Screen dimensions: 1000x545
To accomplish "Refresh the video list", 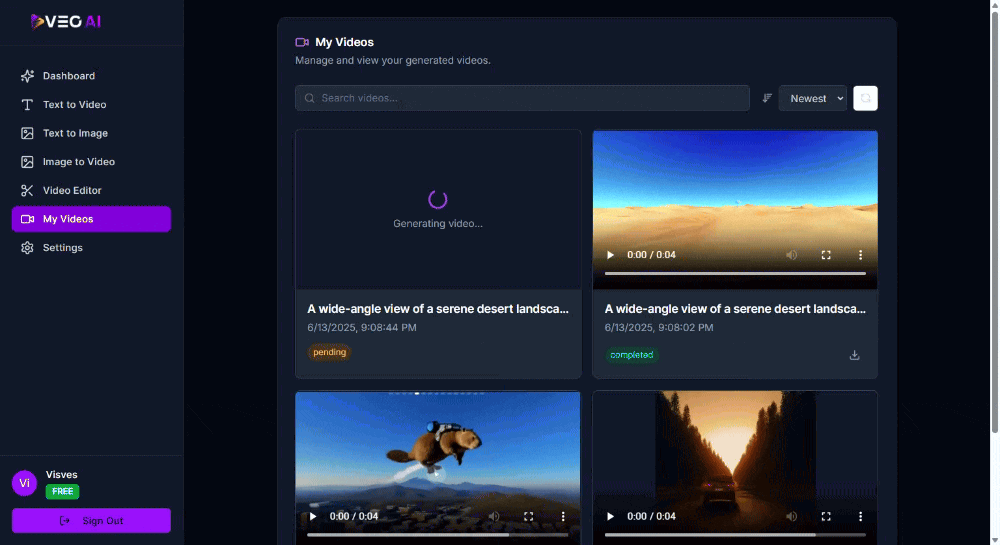I will point(865,98).
